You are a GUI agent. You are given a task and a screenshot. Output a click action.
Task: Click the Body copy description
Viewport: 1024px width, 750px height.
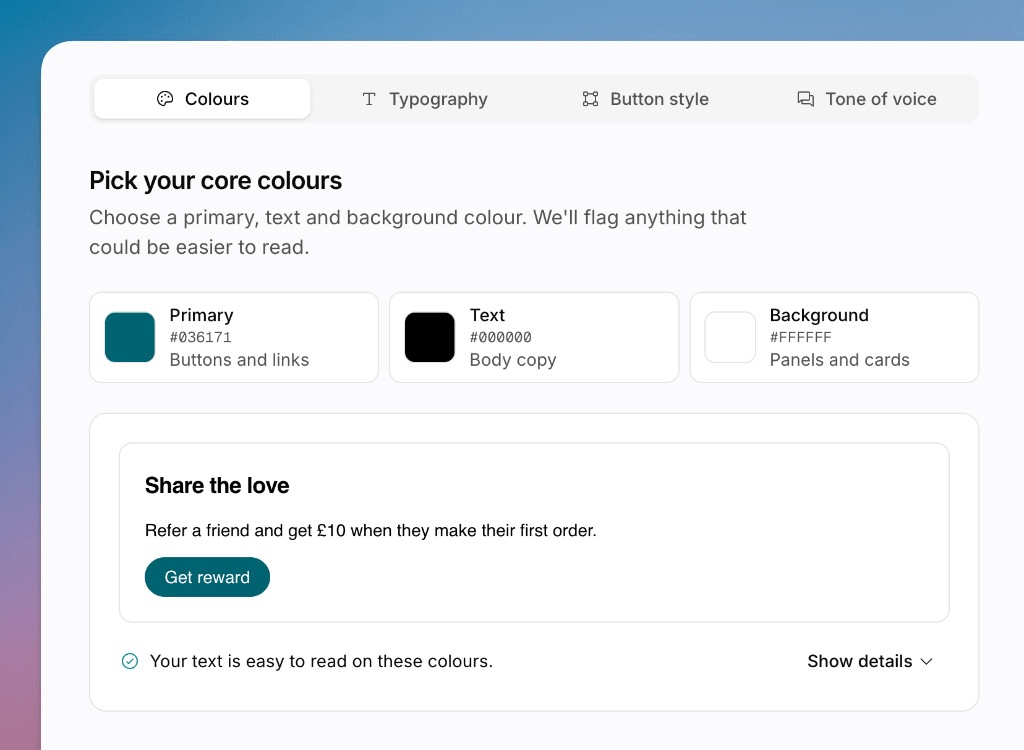tap(513, 360)
